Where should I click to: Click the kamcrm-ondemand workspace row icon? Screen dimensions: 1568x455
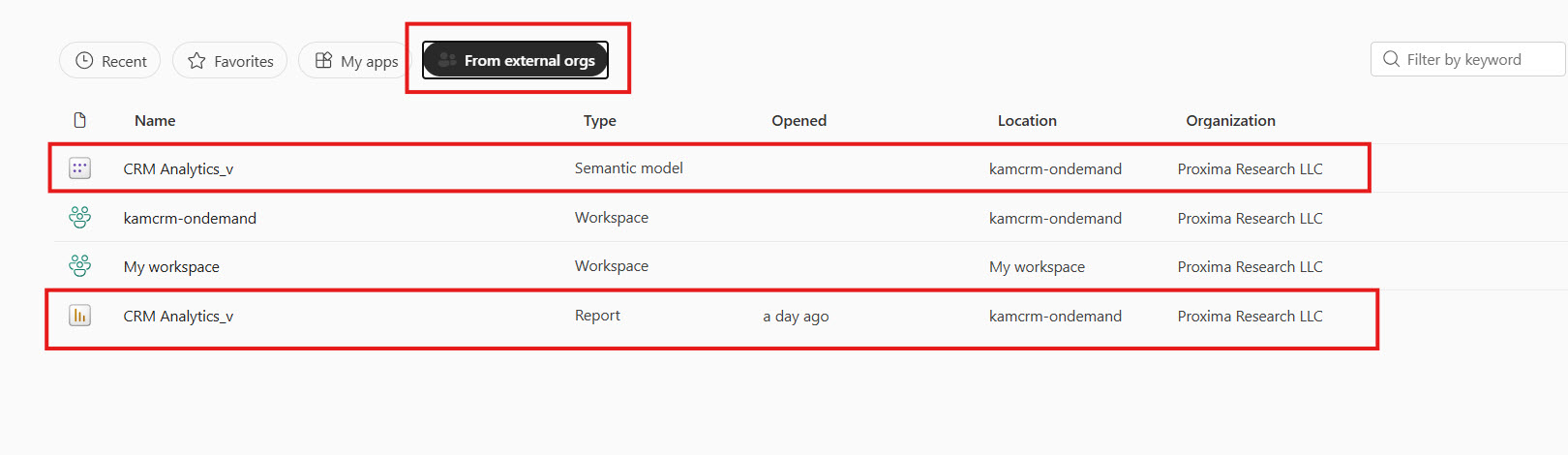pyautogui.click(x=79, y=218)
